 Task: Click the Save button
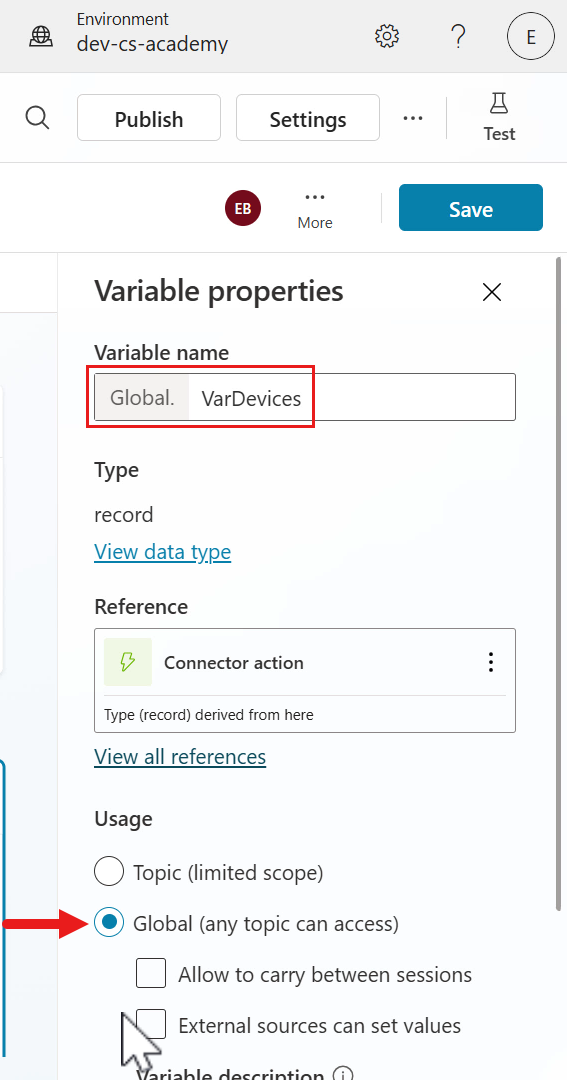[x=471, y=207]
